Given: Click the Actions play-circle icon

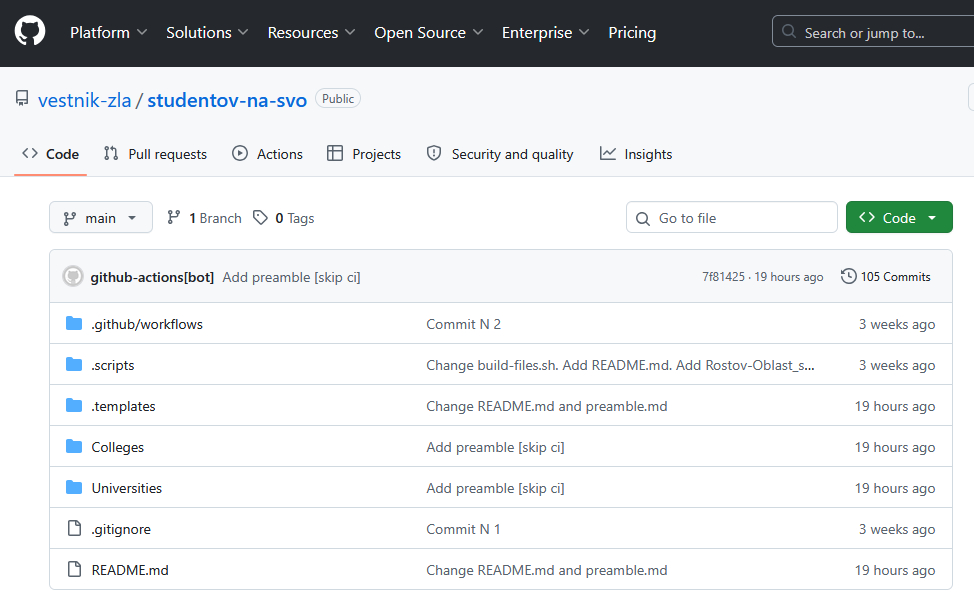Looking at the screenshot, I should [x=240, y=153].
